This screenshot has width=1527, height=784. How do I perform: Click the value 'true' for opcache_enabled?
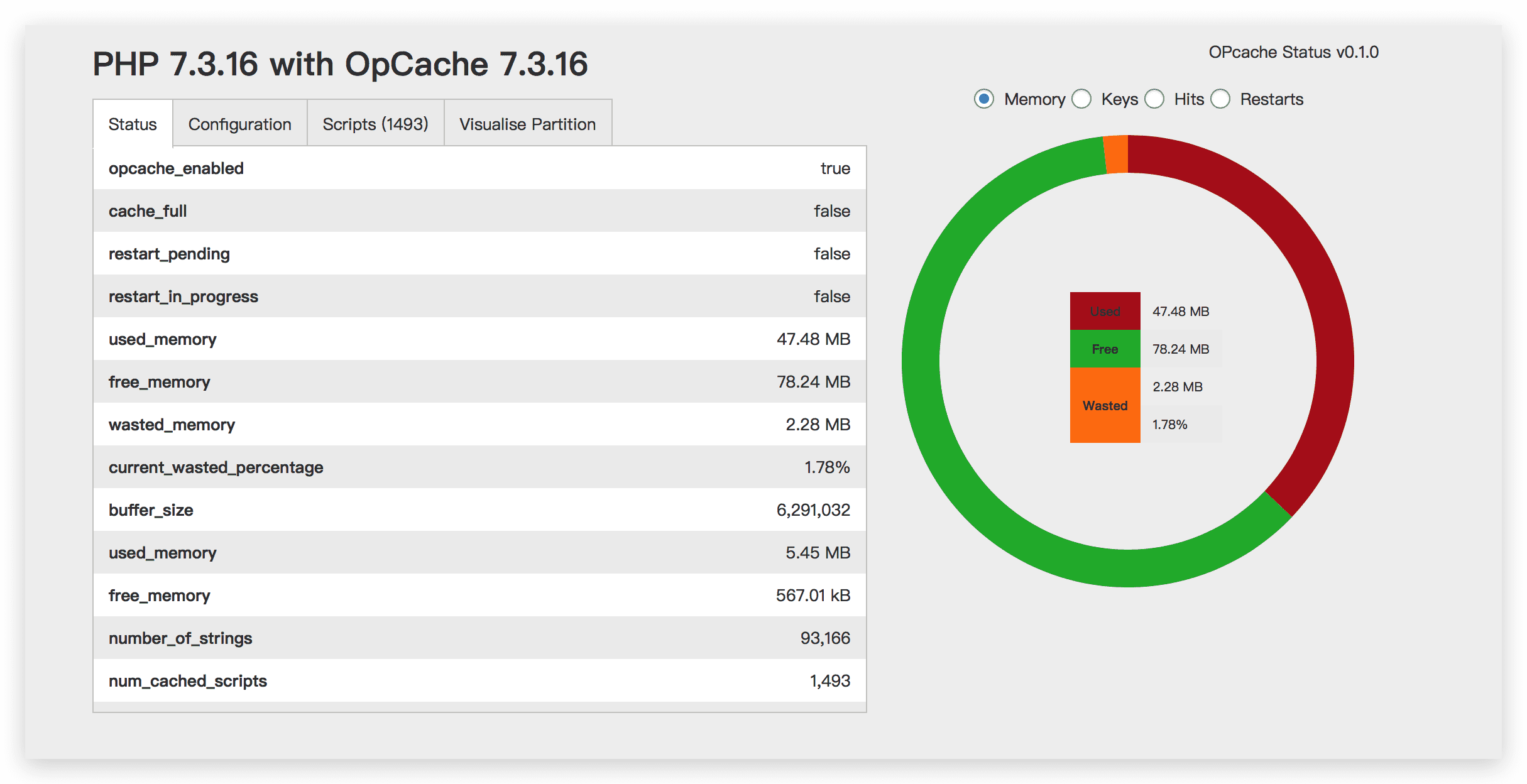pyautogui.click(x=835, y=168)
